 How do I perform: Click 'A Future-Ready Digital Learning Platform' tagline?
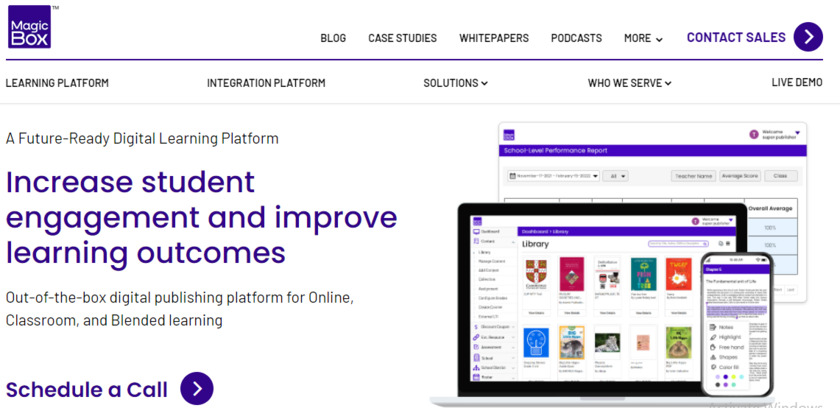[142, 138]
